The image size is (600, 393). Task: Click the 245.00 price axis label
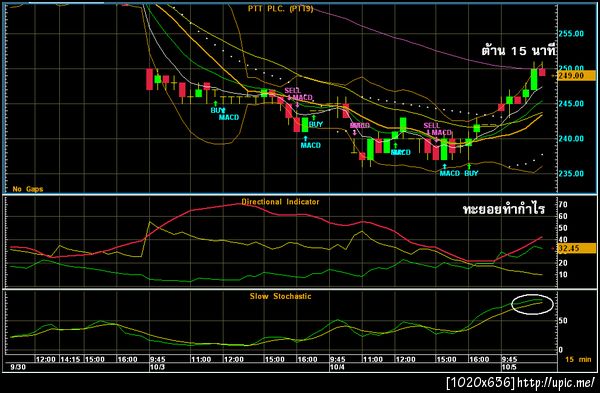coord(571,103)
